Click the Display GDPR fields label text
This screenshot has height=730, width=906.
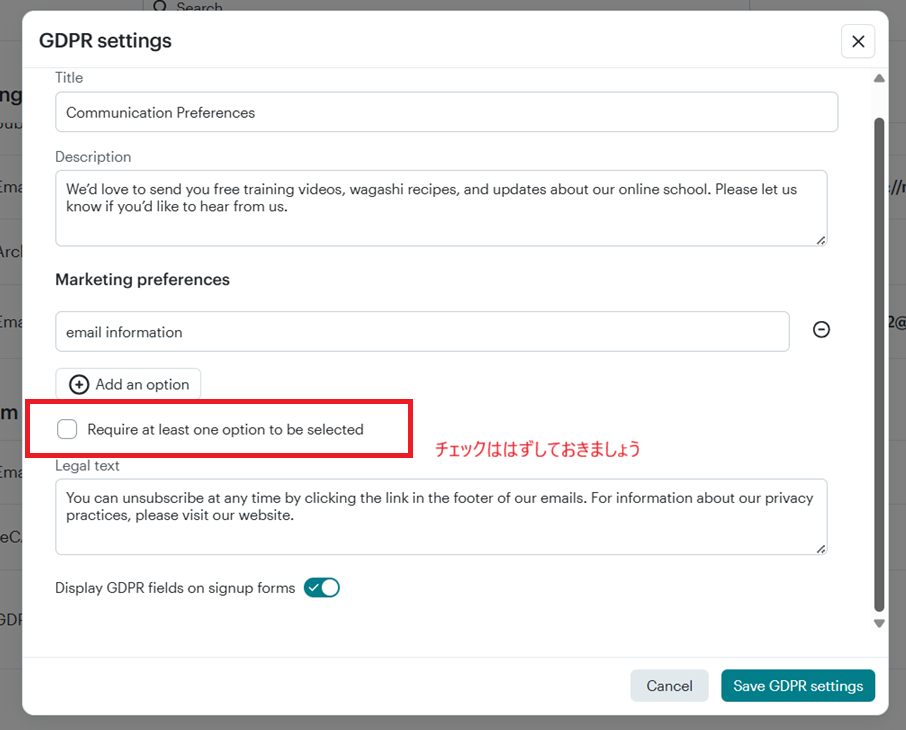[175, 588]
